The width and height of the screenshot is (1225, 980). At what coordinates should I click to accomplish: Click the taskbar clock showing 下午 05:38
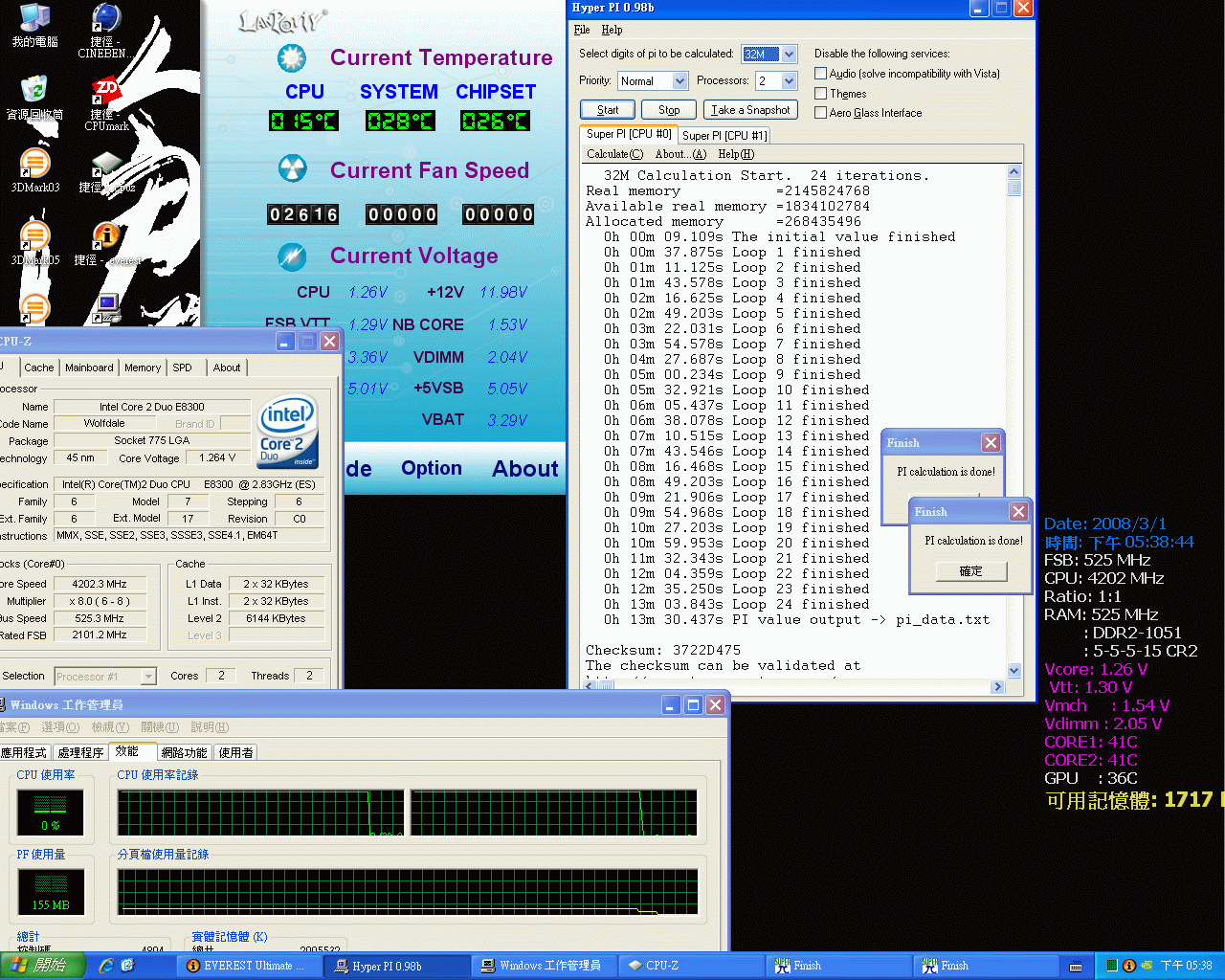coord(1186,966)
